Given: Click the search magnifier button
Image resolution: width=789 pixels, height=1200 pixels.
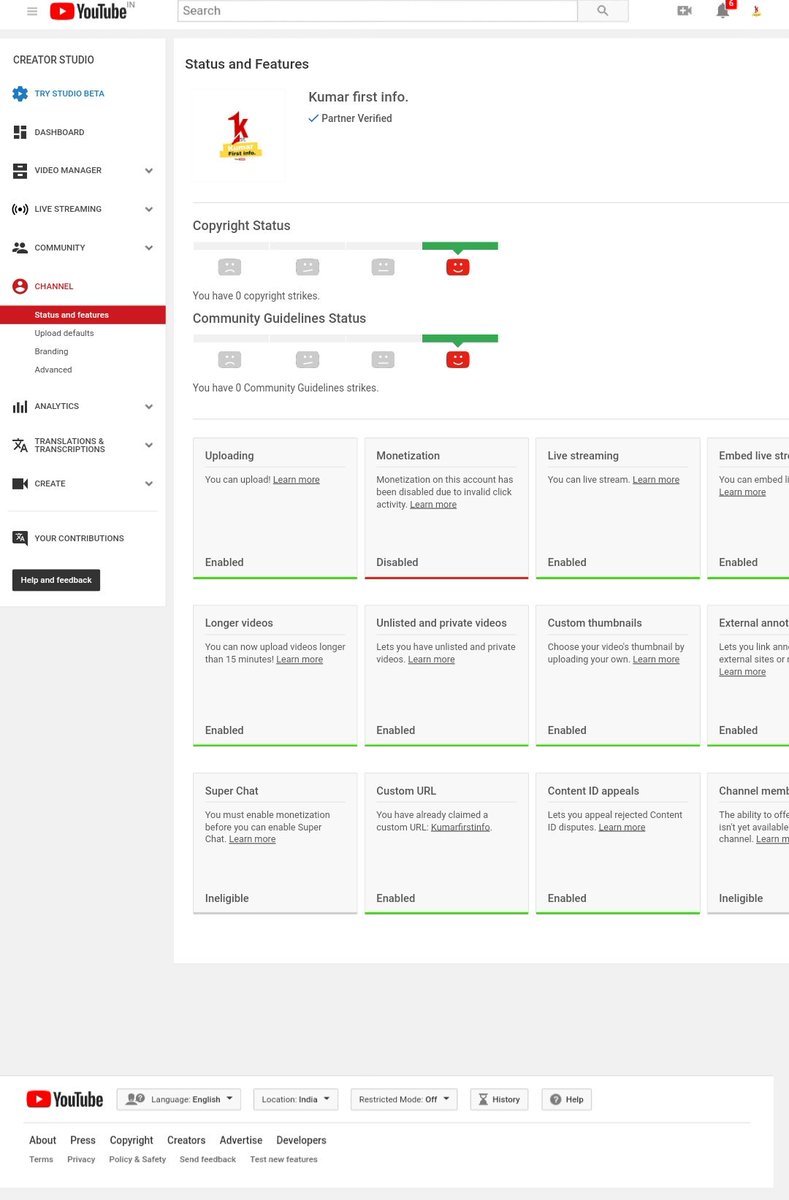Looking at the screenshot, I should point(603,11).
